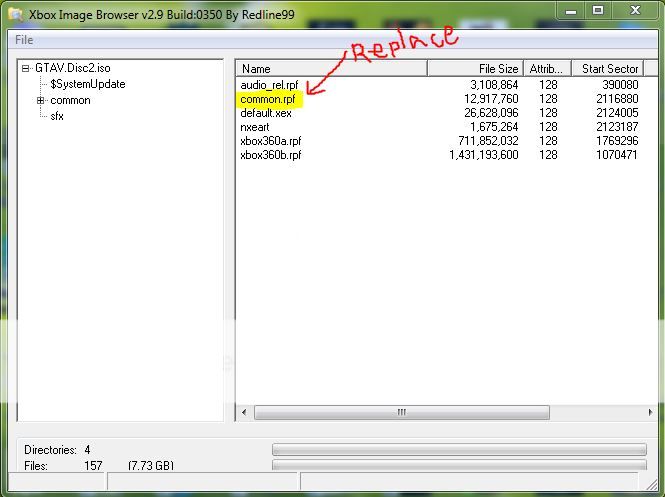Click the Attrib column header
This screenshot has width=665, height=497.
[x=547, y=69]
